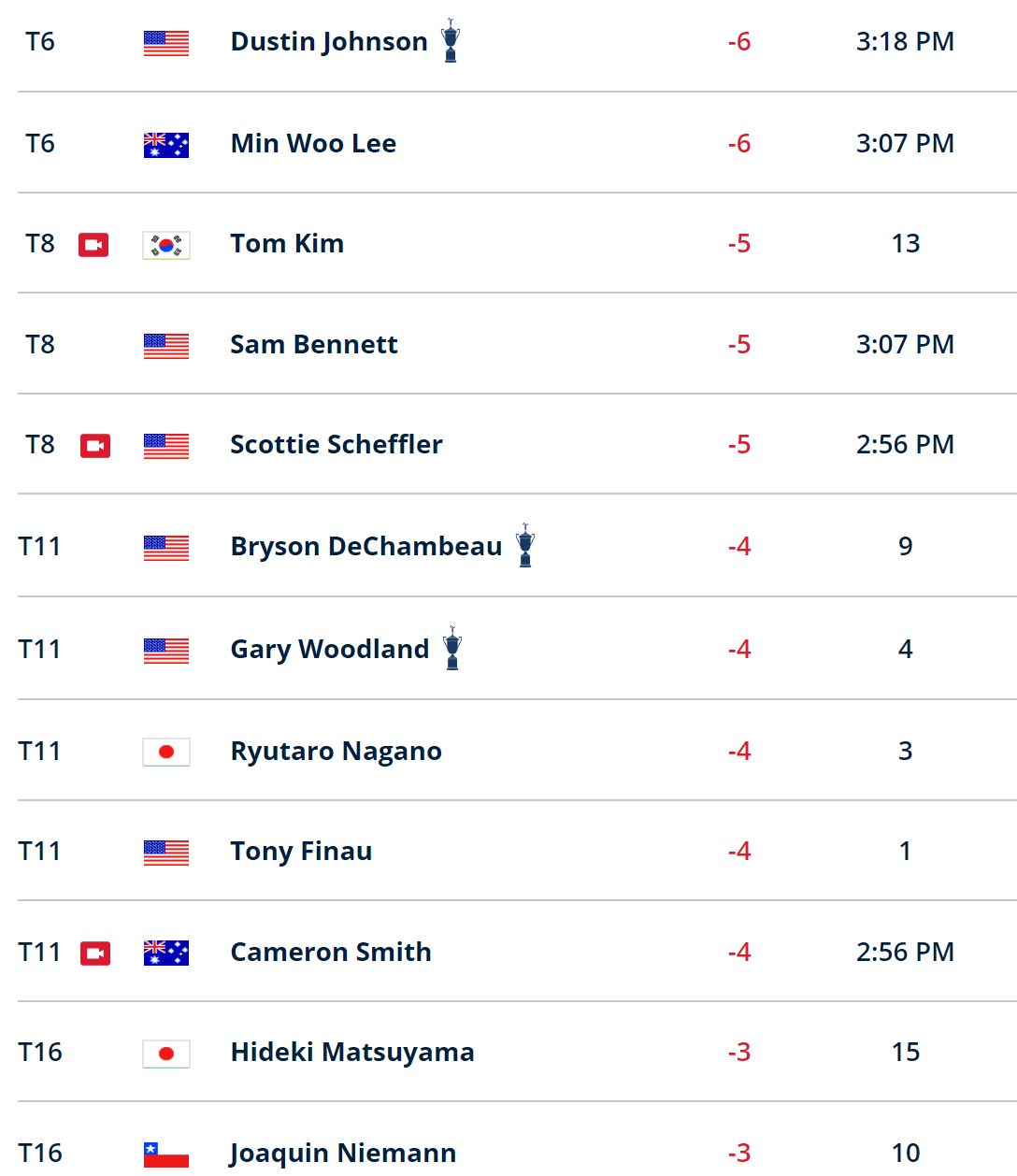Viewport: 1017px width, 1176px height.
Task: Click the South Korea flag by Tom Kim
Action: pos(166,245)
